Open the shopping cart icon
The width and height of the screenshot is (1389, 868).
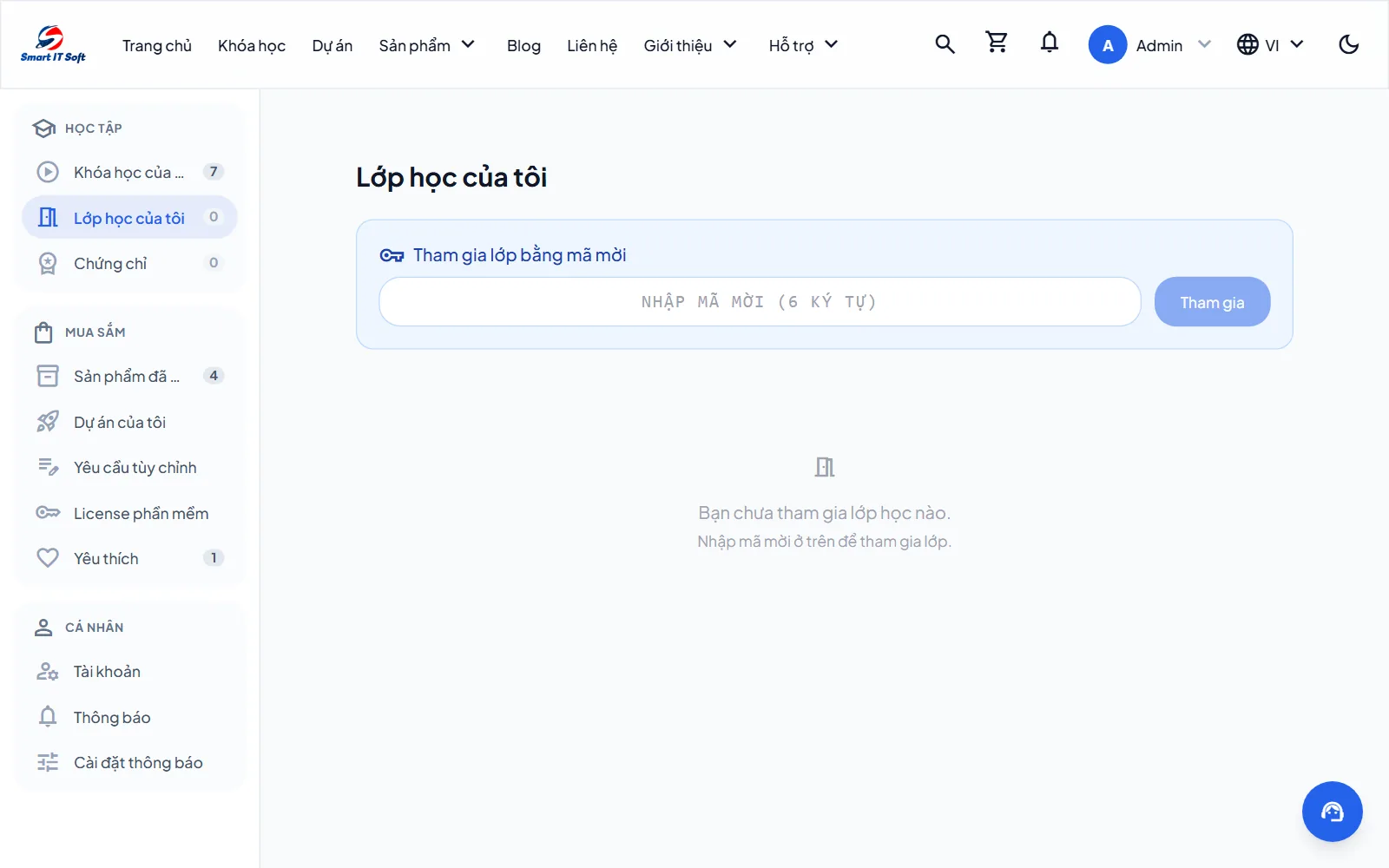[x=997, y=42]
